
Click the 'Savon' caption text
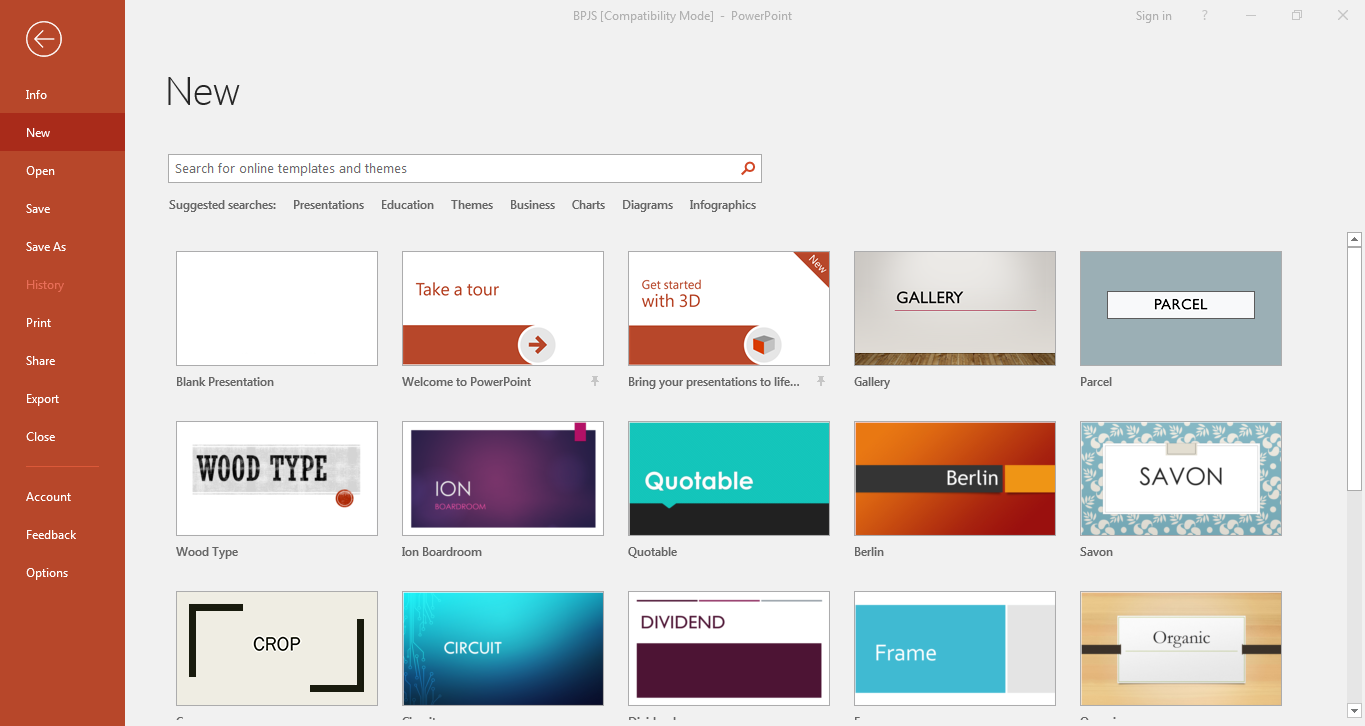click(1096, 552)
